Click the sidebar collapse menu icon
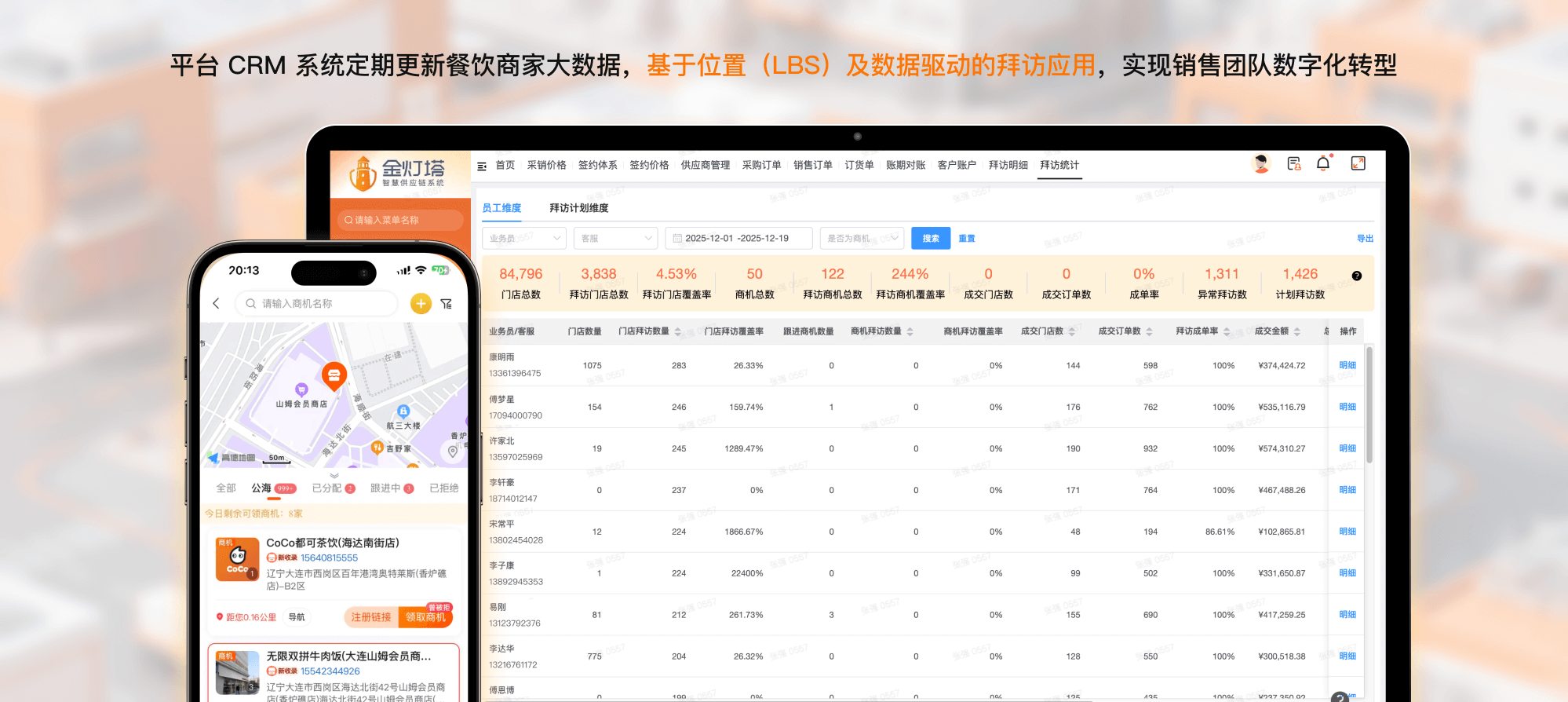The image size is (1568, 702). [x=482, y=166]
